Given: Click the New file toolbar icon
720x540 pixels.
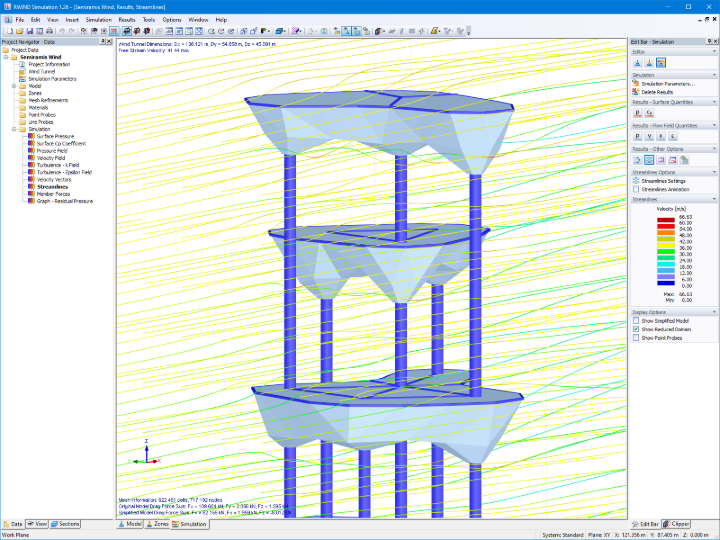Looking at the screenshot, I should tap(10, 31).
